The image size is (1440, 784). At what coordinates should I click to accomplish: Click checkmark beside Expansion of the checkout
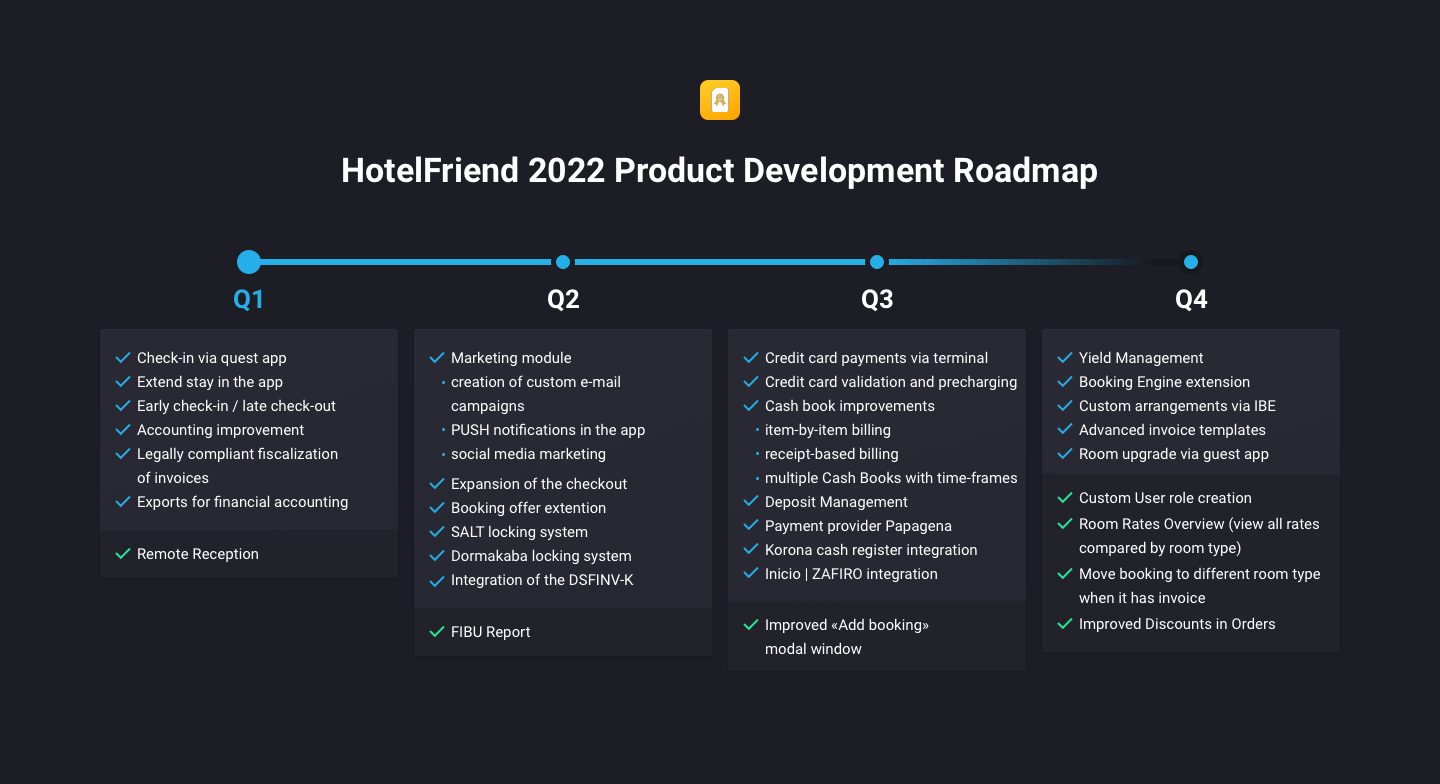(x=437, y=484)
